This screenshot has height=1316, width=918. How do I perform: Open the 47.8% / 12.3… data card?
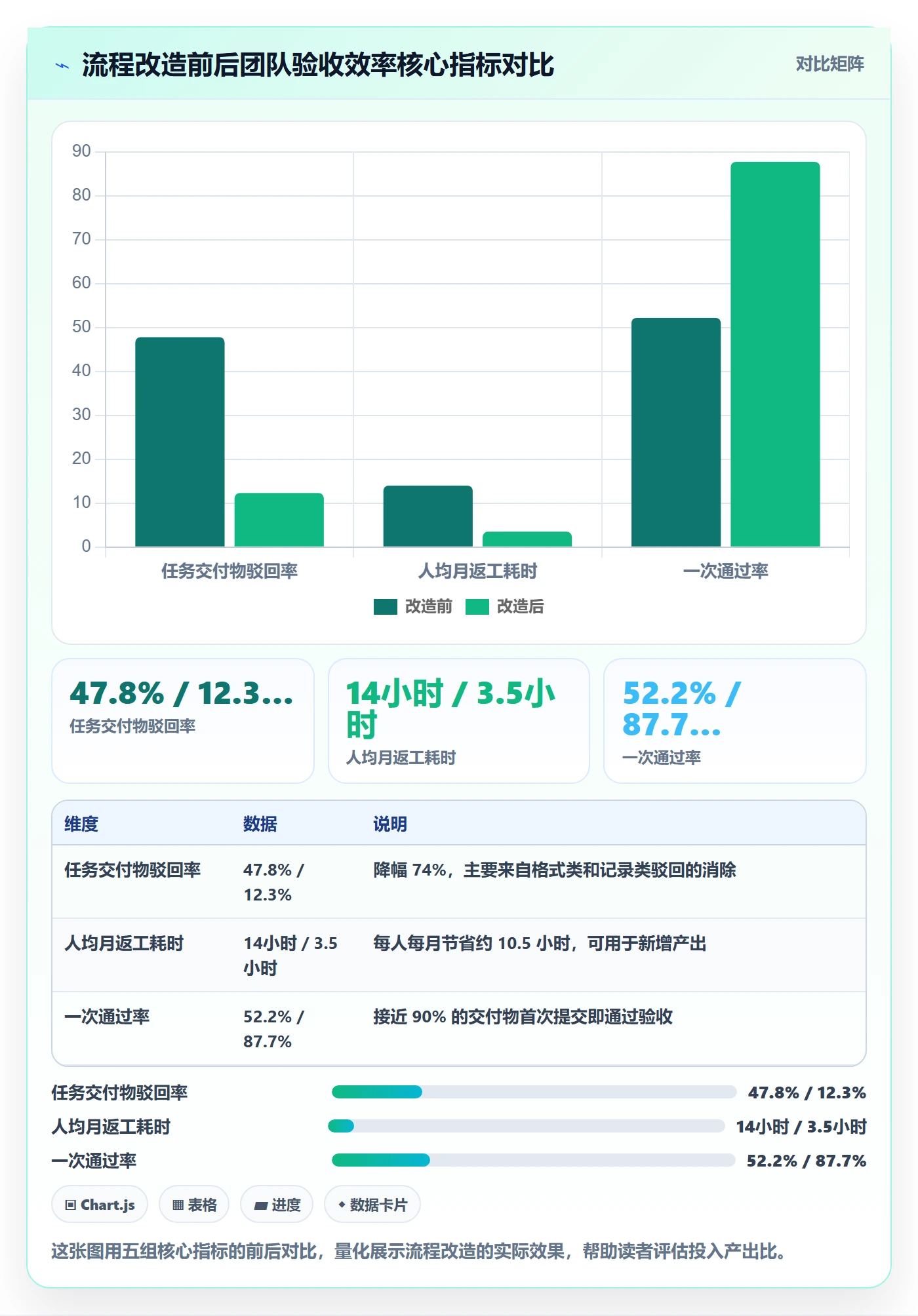[x=183, y=721]
